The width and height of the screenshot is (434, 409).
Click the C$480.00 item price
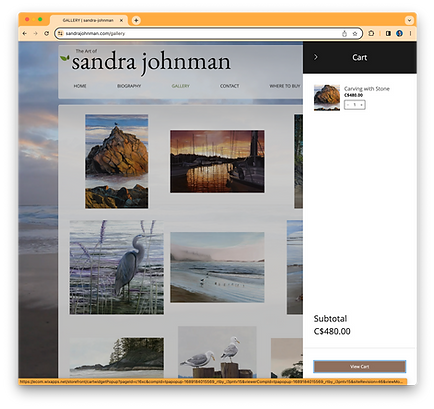pos(353,95)
